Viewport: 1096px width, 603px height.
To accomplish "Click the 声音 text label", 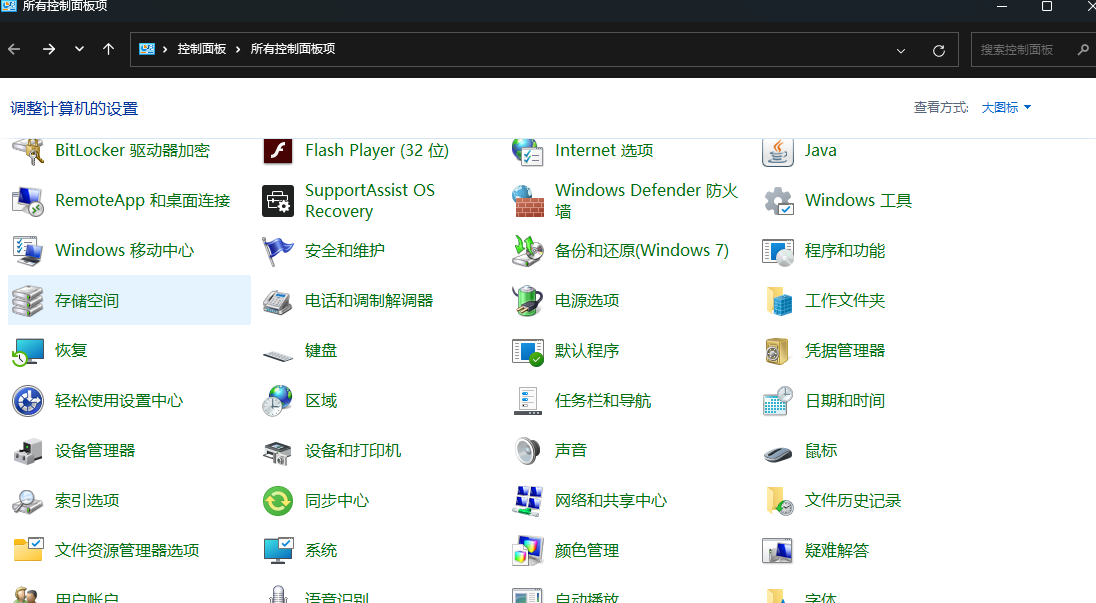I will tap(570, 451).
